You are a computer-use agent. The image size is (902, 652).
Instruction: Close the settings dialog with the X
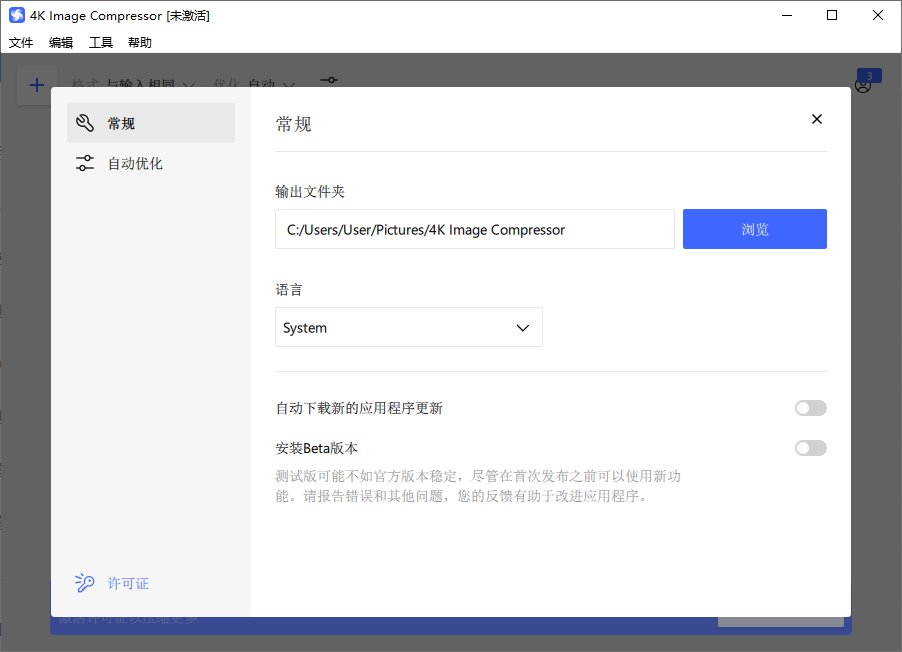coord(816,119)
